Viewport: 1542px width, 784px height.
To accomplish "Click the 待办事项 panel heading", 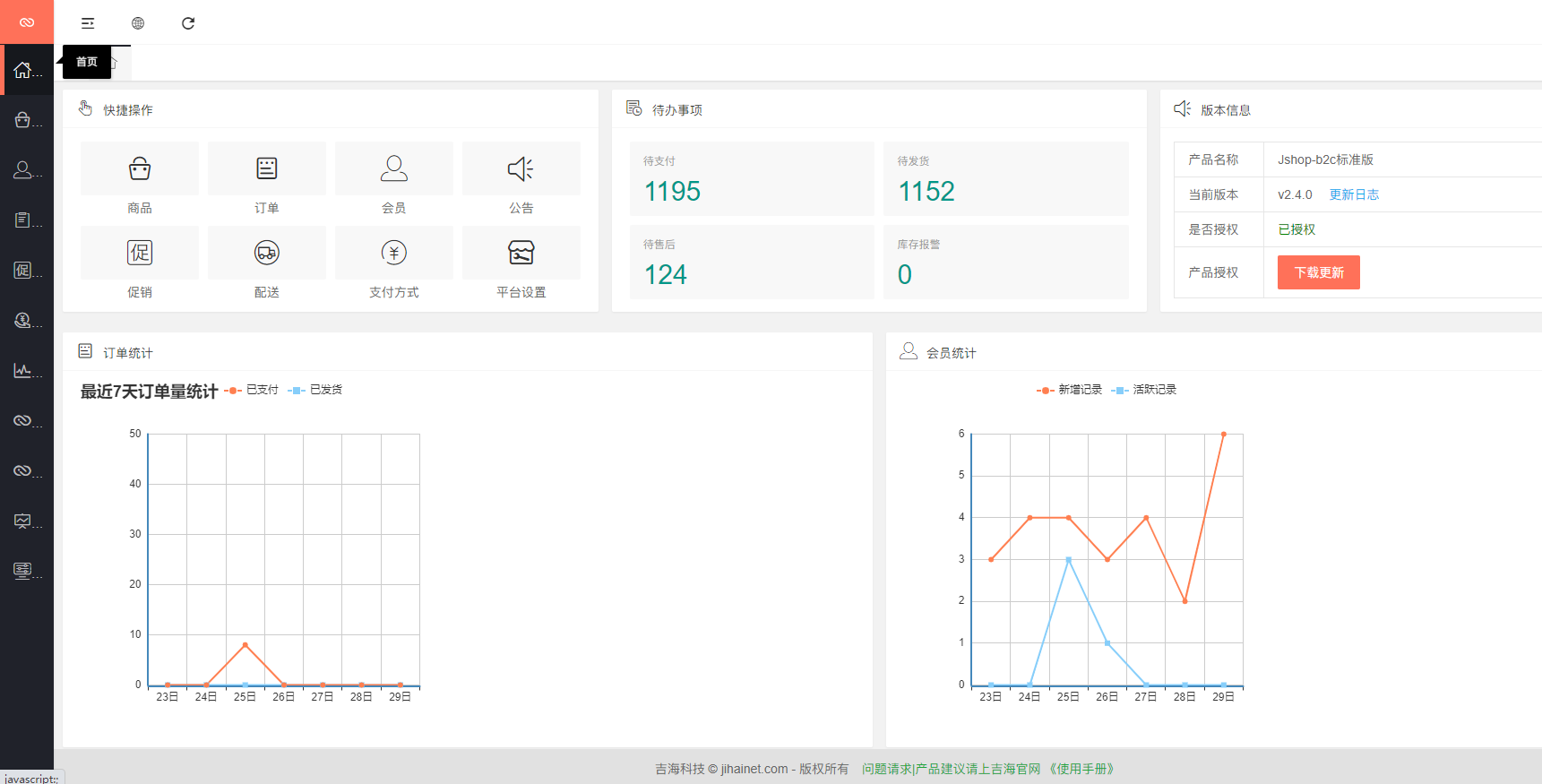I will click(x=676, y=110).
